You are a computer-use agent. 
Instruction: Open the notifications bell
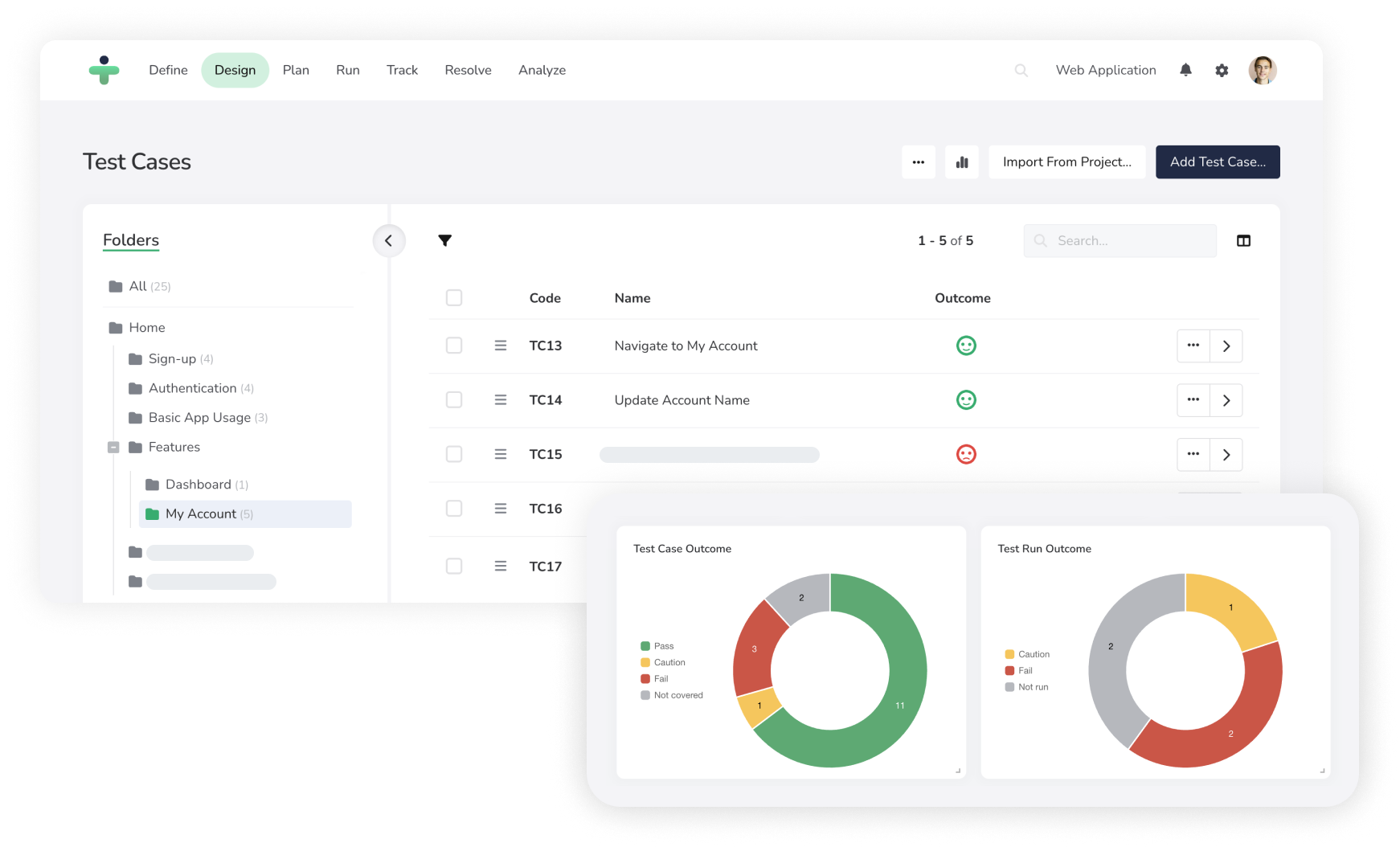coord(1185,70)
